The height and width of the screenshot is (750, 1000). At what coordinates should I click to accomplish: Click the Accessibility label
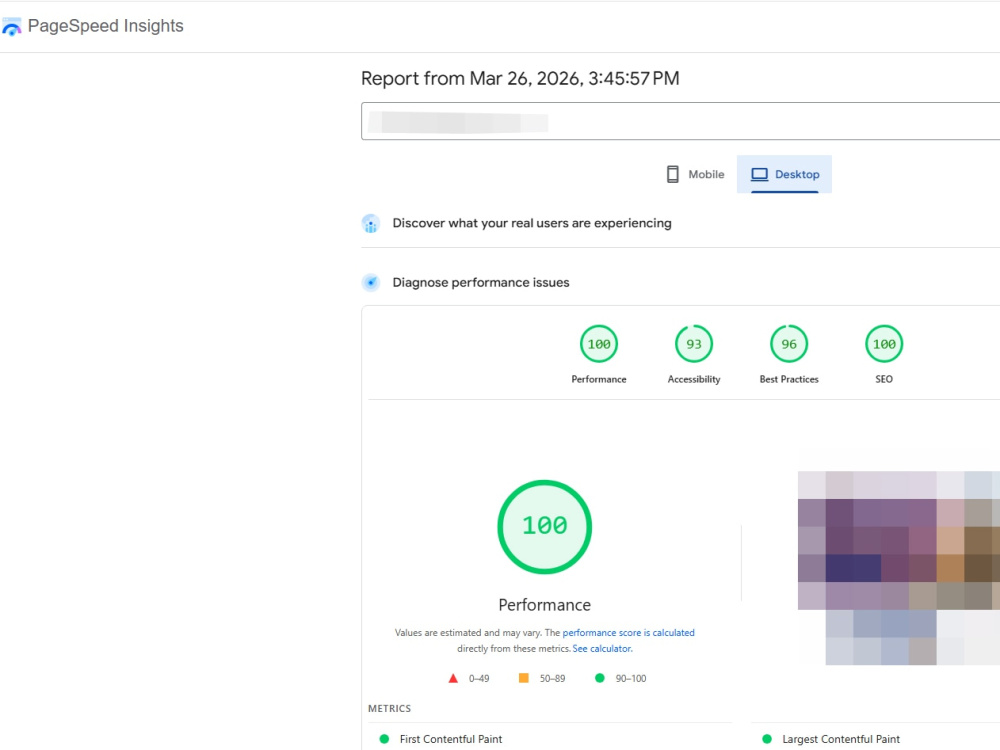(x=694, y=379)
